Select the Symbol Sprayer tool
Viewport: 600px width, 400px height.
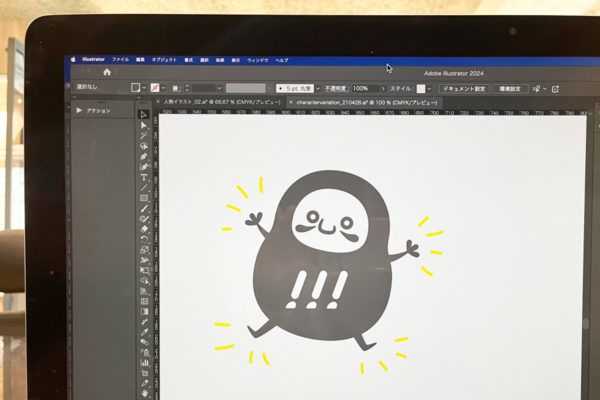tap(144, 353)
